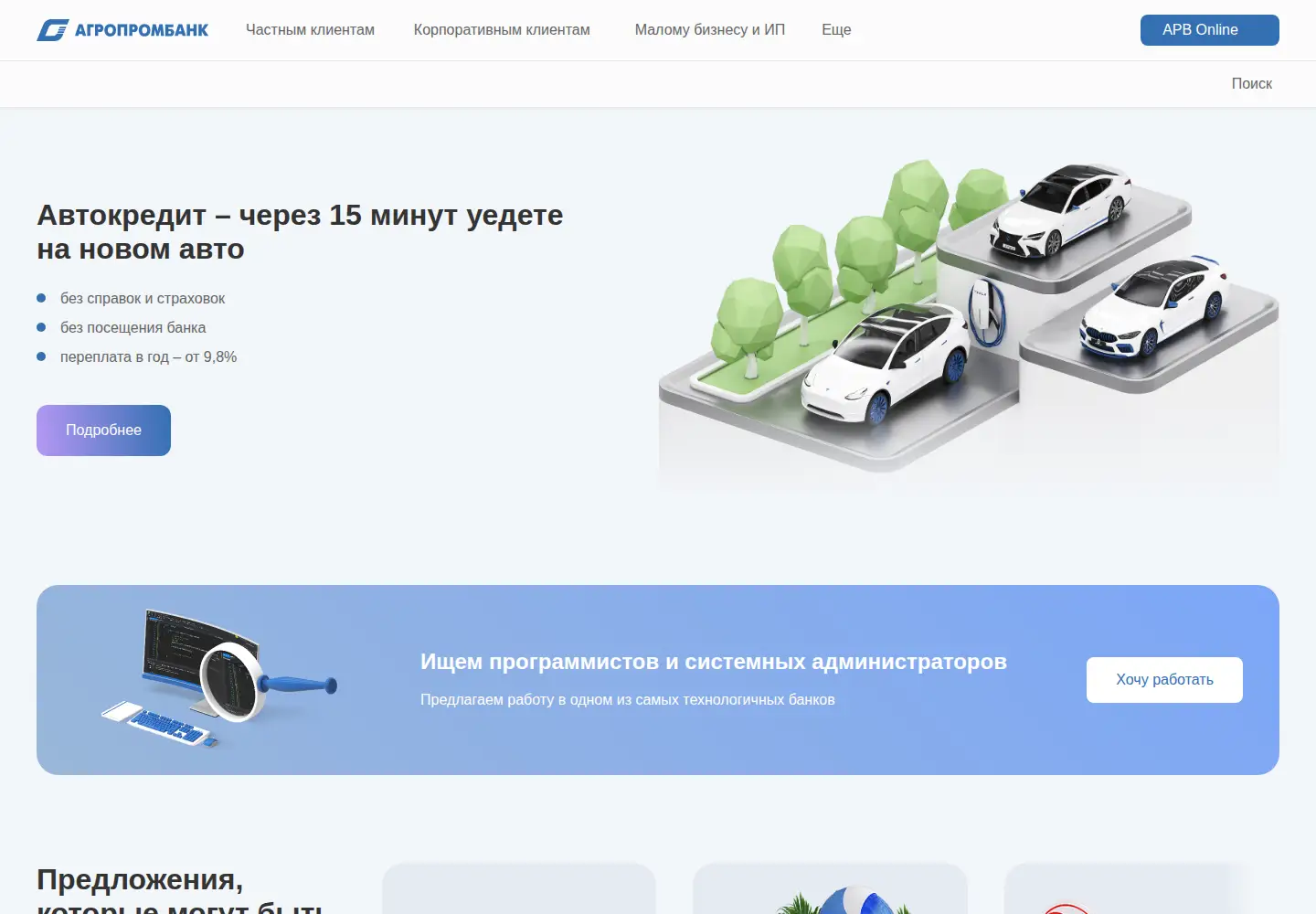
Task: Click the monitor and magnifier illustration
Action: (x=219, y=679)
